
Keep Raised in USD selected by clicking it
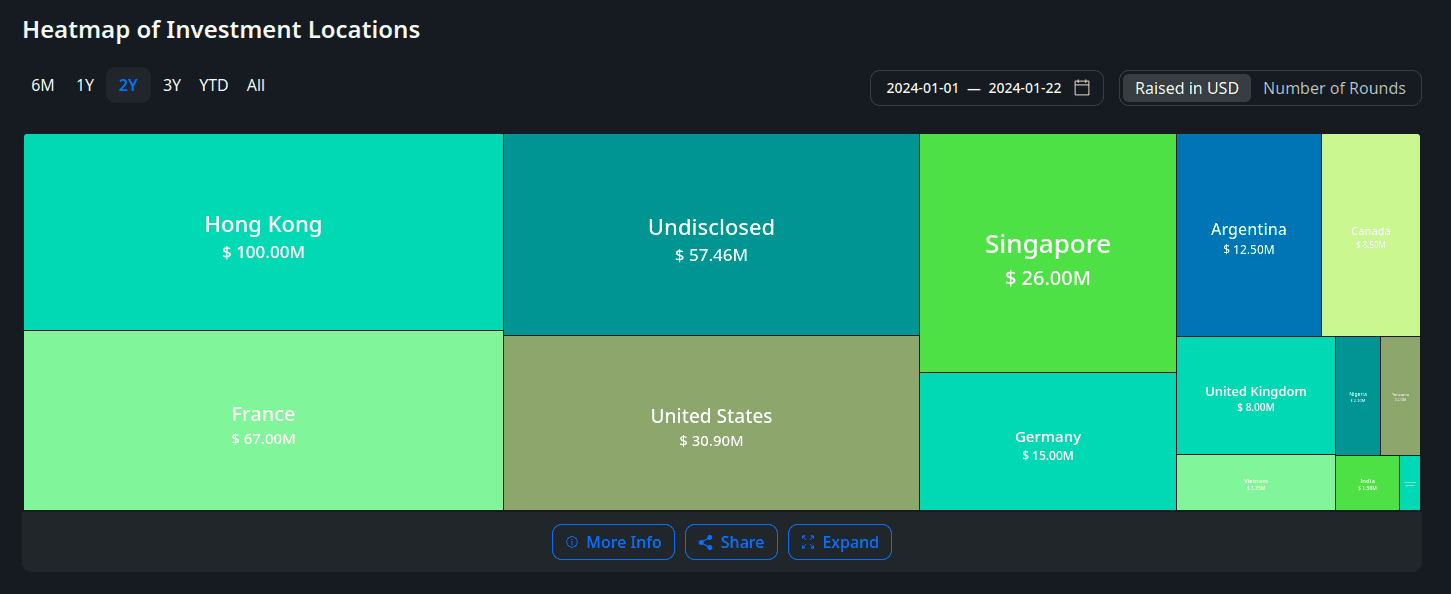(x=1186, y=88)
